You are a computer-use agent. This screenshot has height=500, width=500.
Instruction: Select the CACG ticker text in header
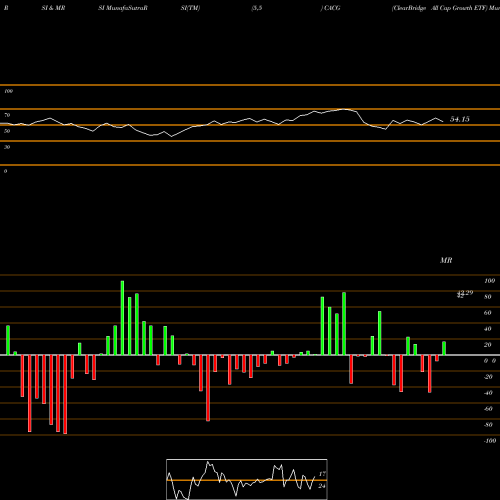332,8
